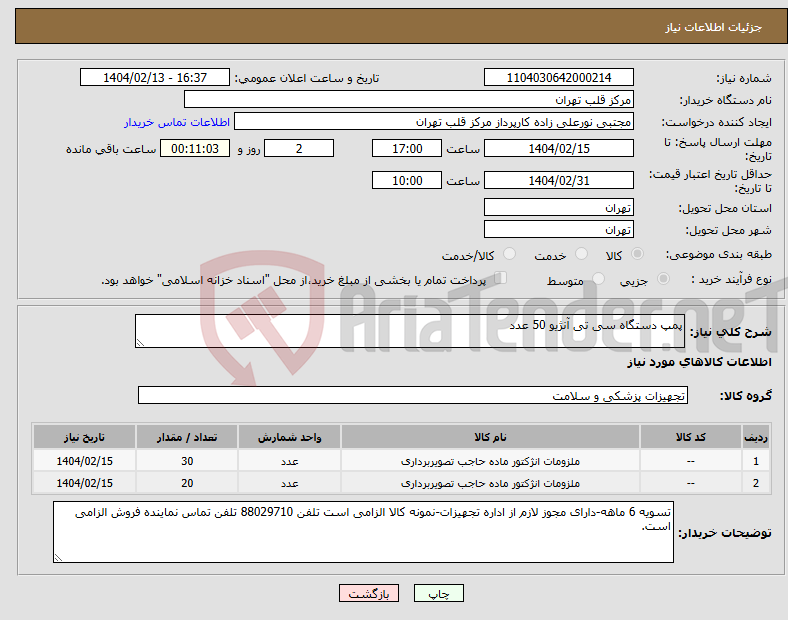Click the اطلاعات کالاهای مورد نیاز heading

(x=699, y=362)
